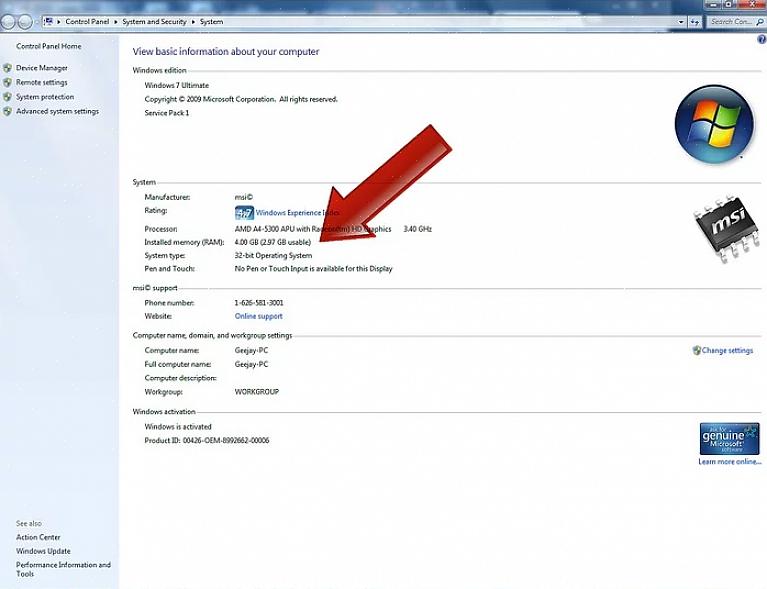Select Control Panel in the breadcrumb path
The width and height of the screenshot is (767, 589).
(x=87, y=22)
